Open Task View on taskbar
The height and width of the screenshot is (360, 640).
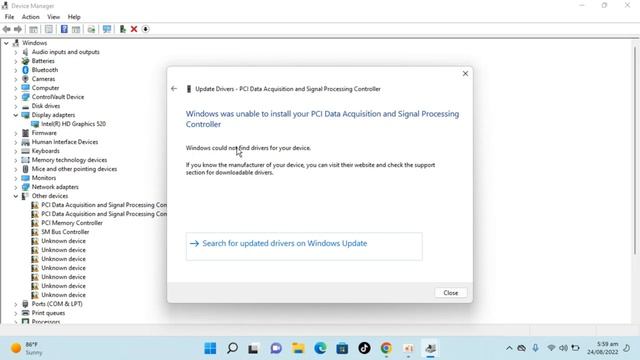click(253, 348)
